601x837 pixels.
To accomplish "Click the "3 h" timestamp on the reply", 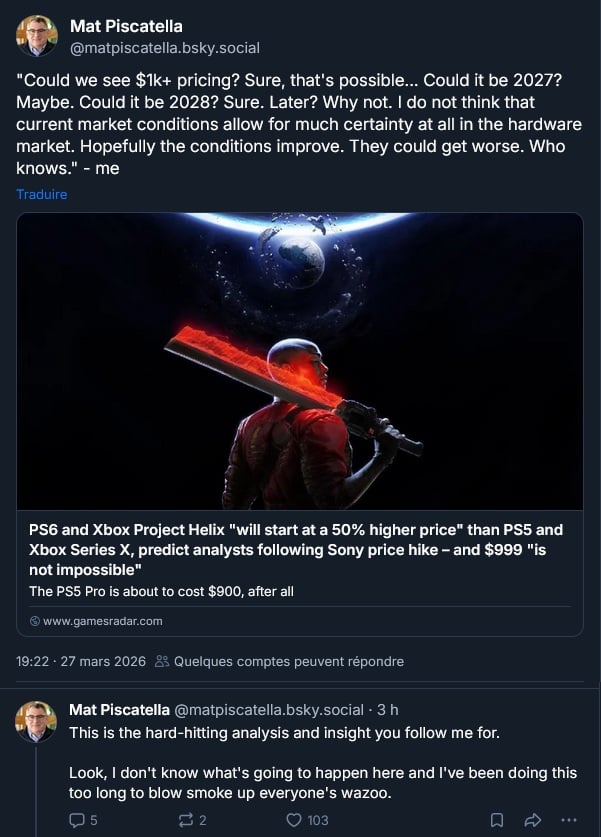I will [x=387, y=710].
